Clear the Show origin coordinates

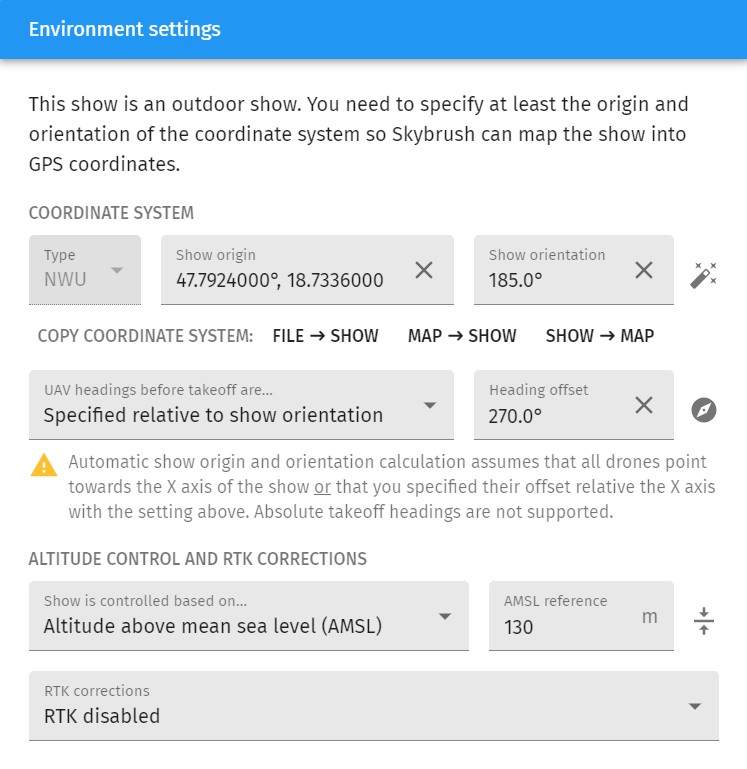424,270
